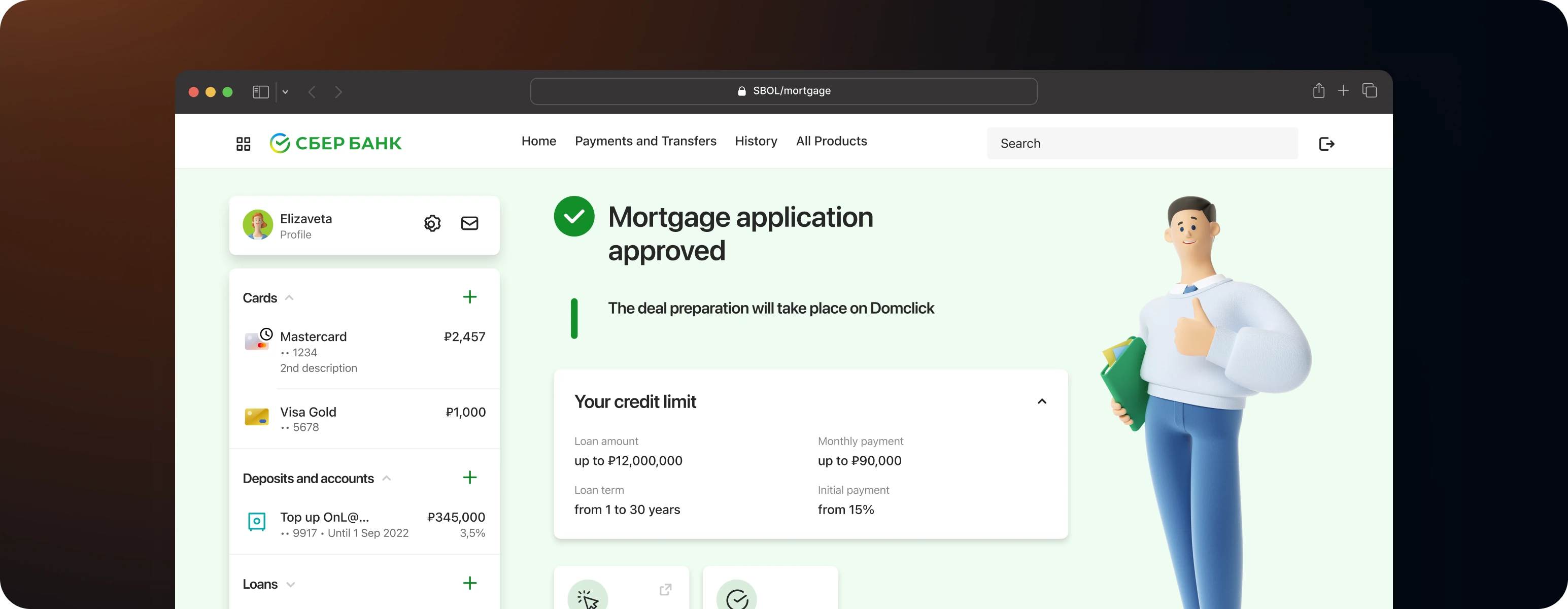This screenshot has height=609, width=1568.
Task: Click the external link icon on bottom card
Action: tap(665, 589)
